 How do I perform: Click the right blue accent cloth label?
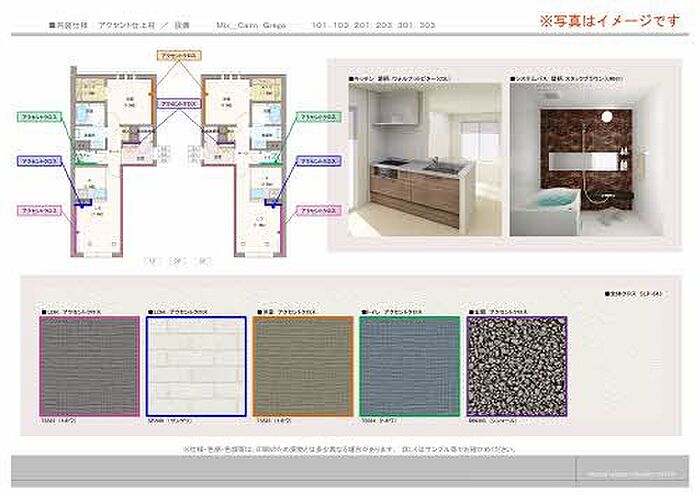pyautogui.click(x=319, y=159)
